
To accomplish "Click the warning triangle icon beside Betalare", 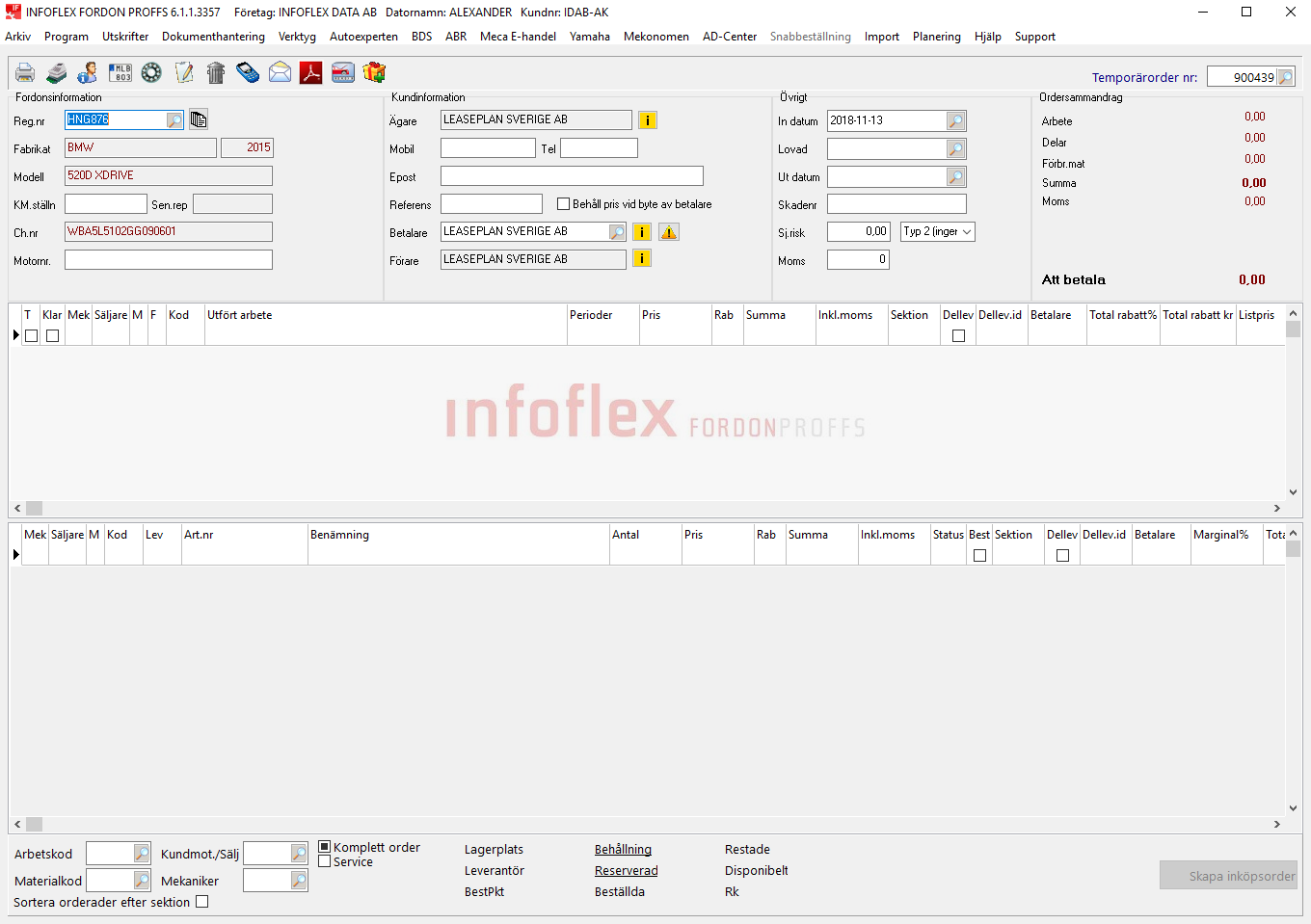I will 669,232.
